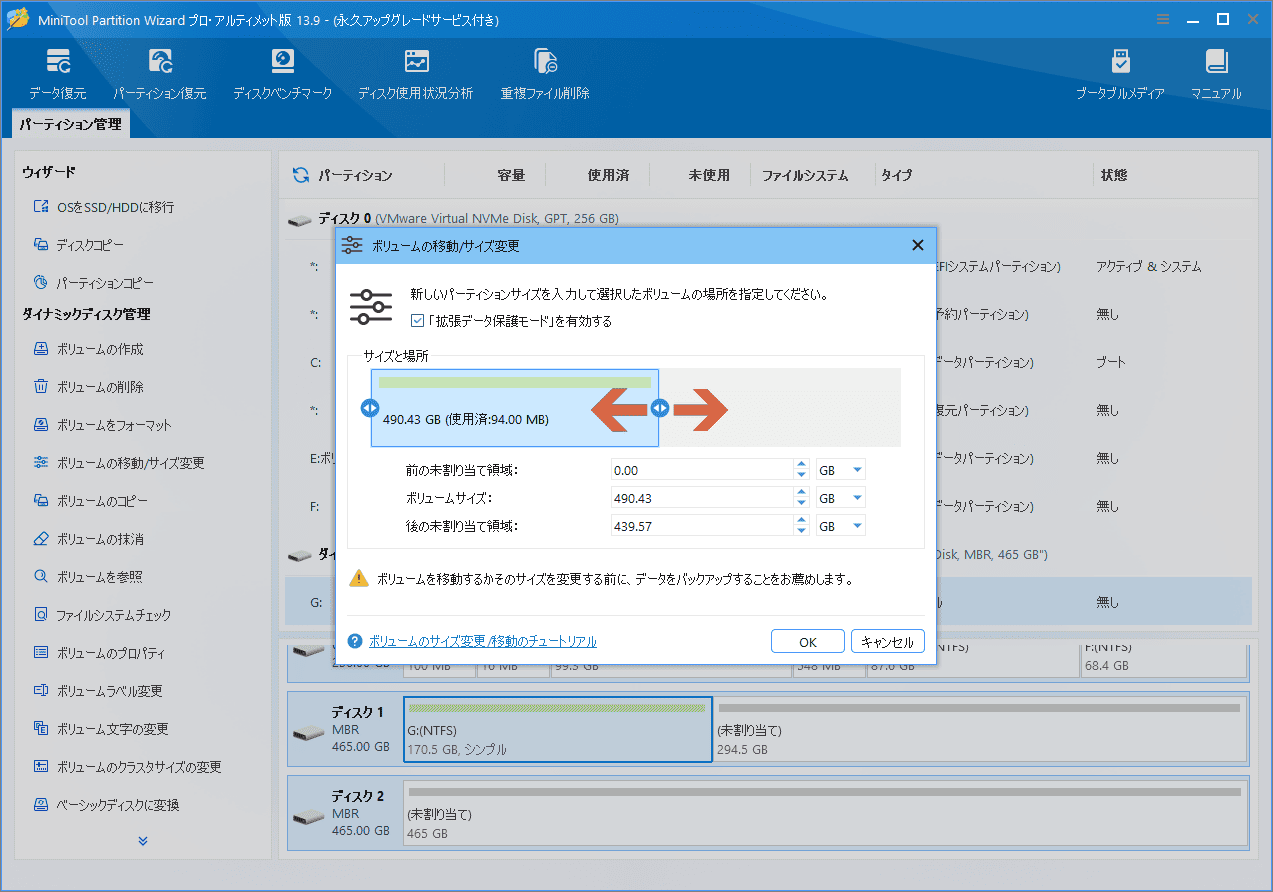1273x892 pixels.
Task: Open the マニュアル
Action: pyautogui.click(x=1216, y=75)
